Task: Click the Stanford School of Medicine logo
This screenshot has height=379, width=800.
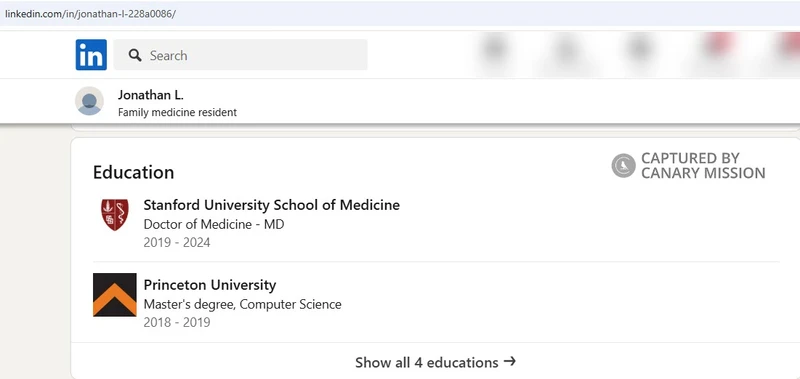Action: (115, 215)
